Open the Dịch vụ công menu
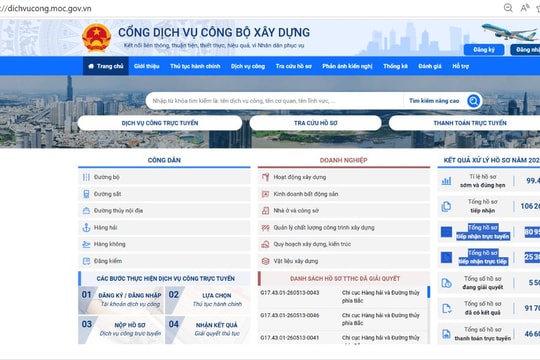Screen dimensions: 540x360 click(x=248, y=66)
